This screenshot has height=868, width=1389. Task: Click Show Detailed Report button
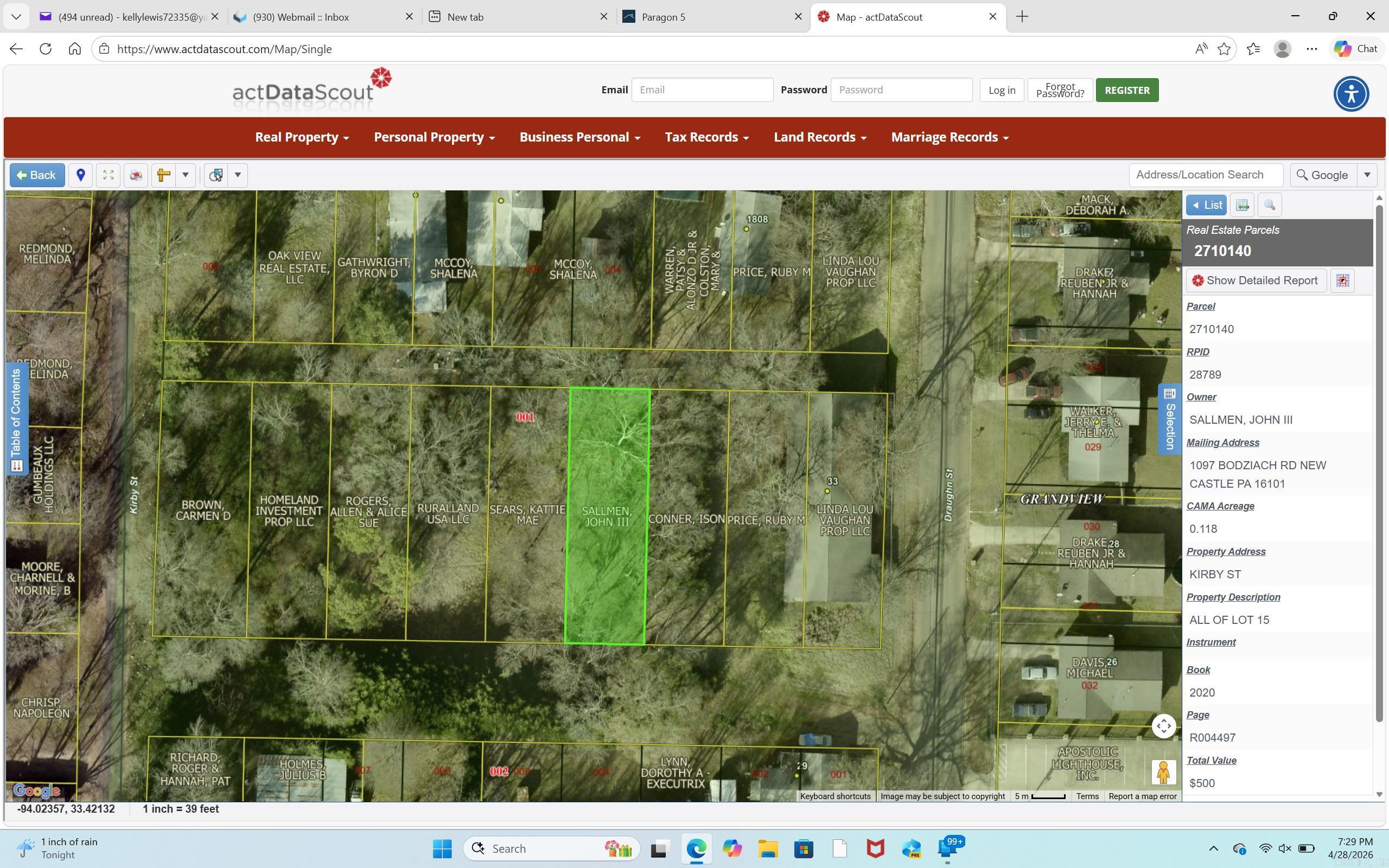[1256, 280]
